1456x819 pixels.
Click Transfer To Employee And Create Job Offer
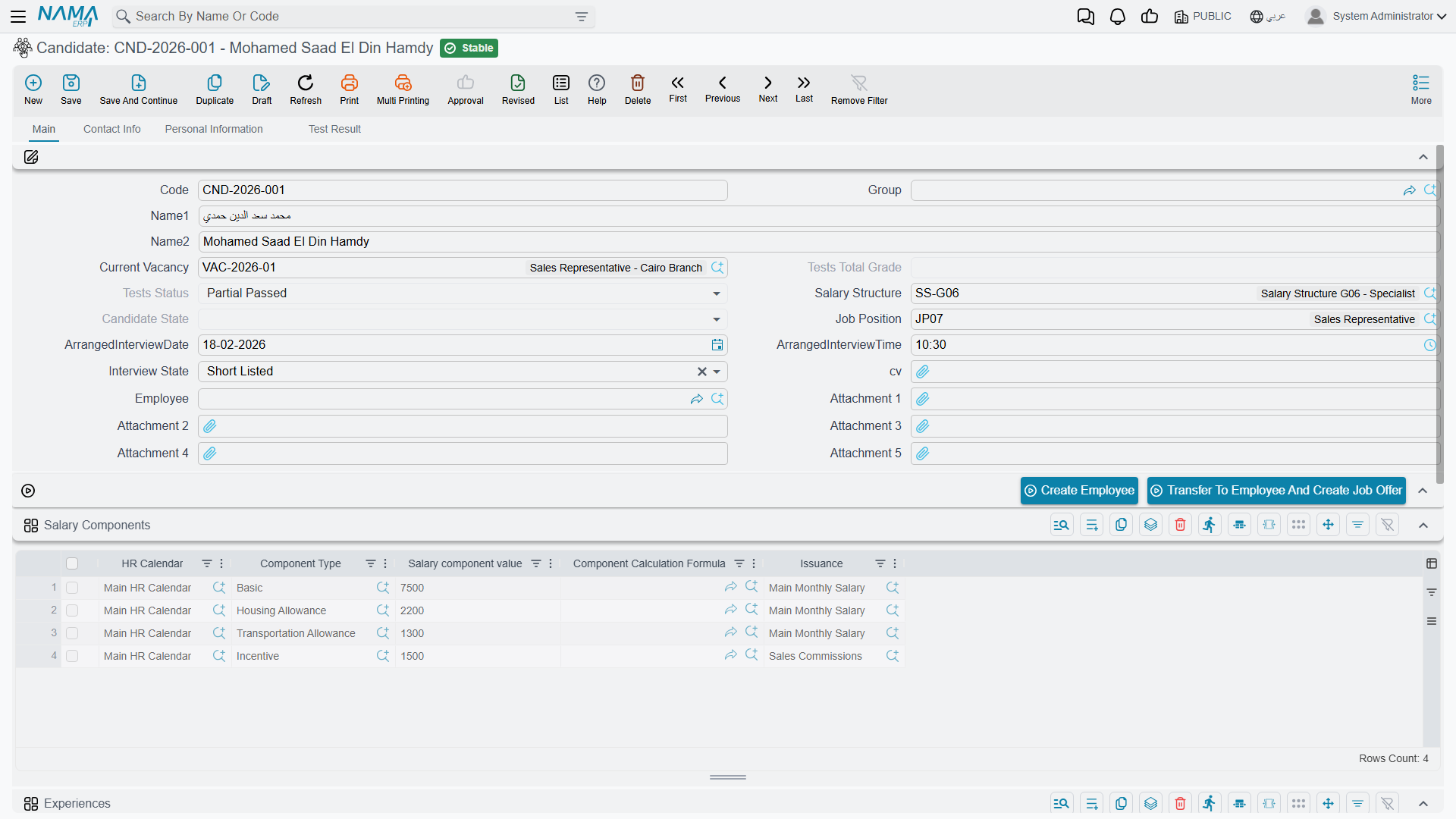point(1276,491)
